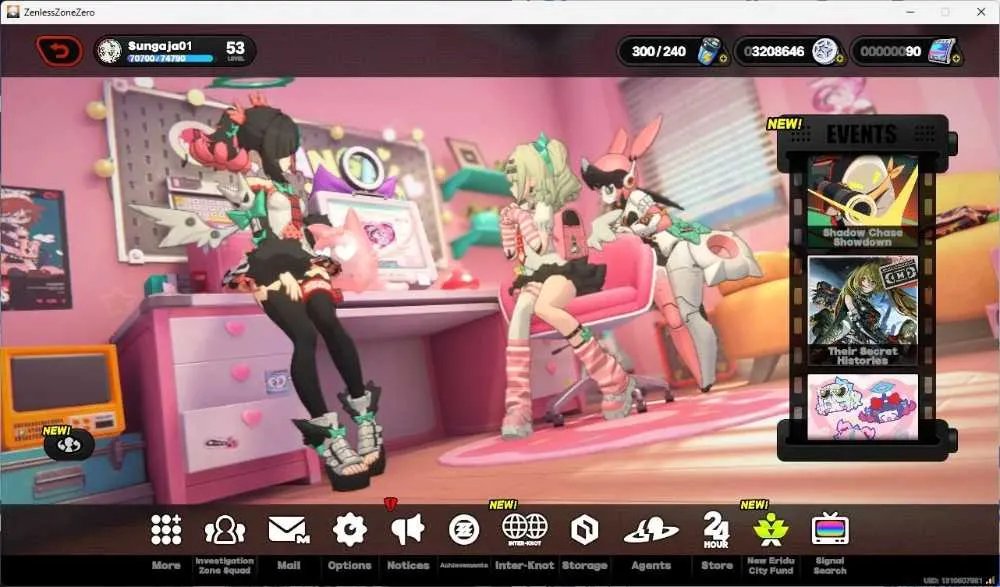Open the Shadow Chase Showdown event

[x=862, y=201]
